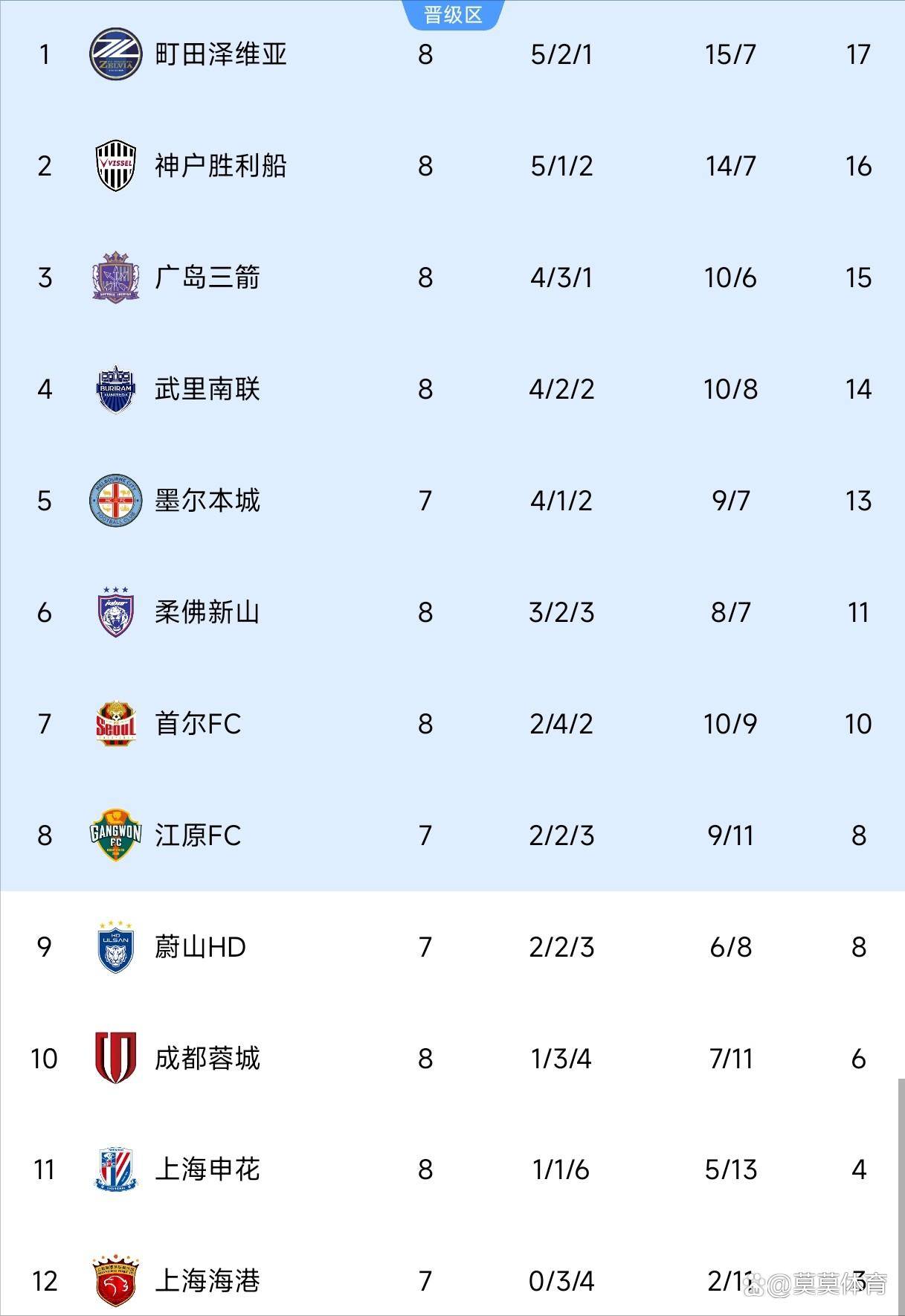The height and width of the screenshot is (1316, 905).
Task: Click the Melbourne City round logo
Action: (115, 501)
